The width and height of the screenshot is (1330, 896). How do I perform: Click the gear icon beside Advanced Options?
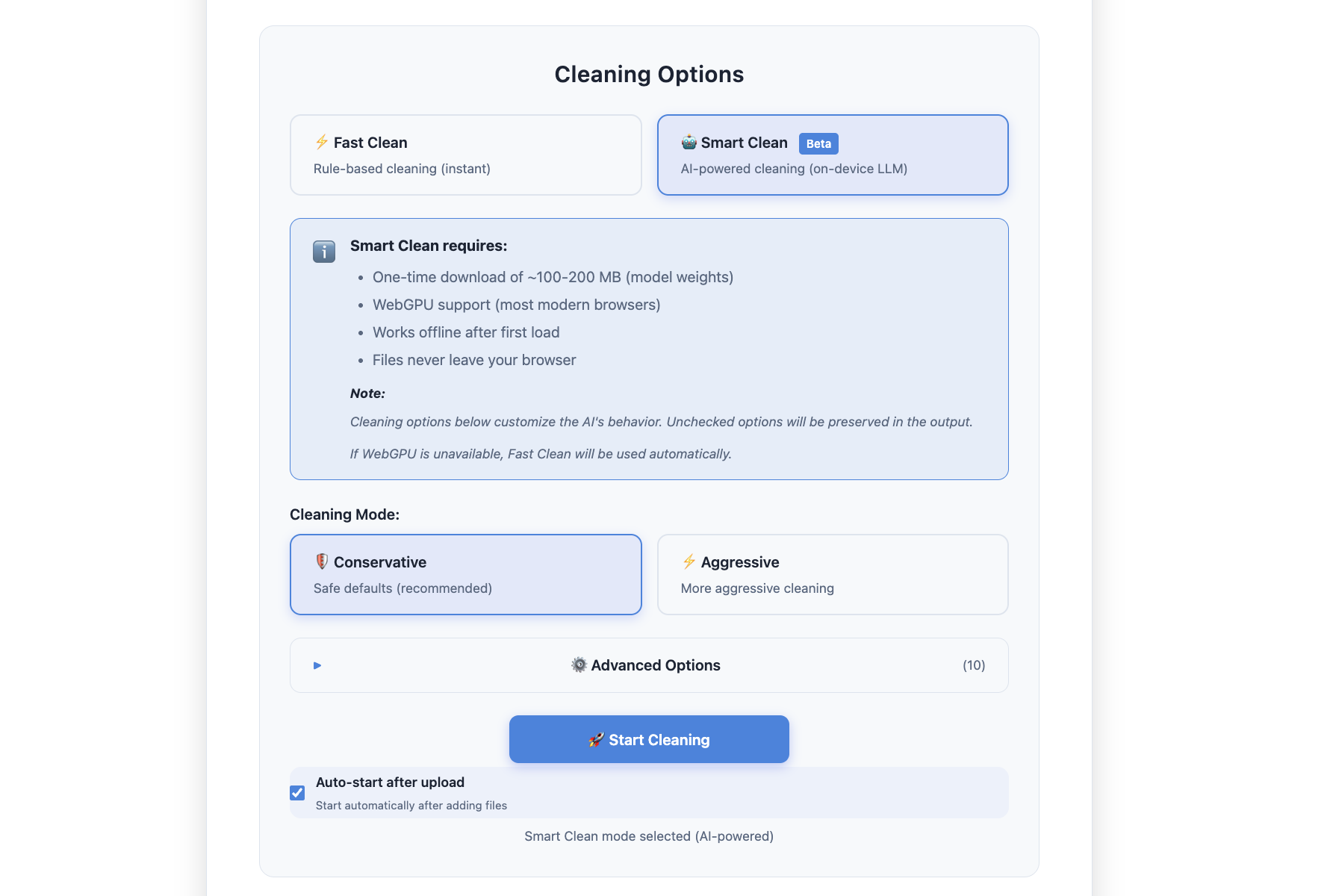point(579,665)
